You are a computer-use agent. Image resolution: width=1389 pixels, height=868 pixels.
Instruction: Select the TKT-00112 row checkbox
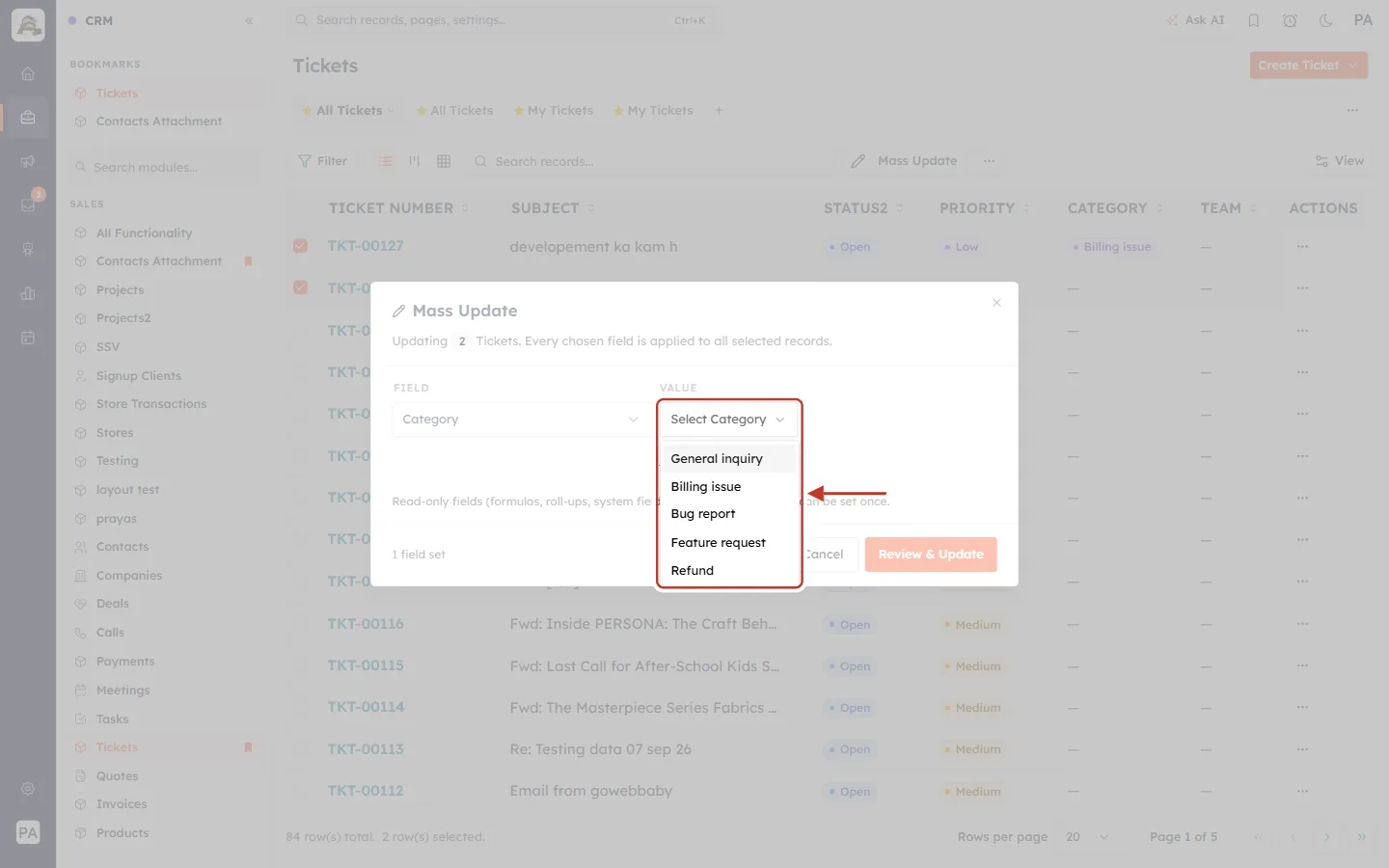(301, 791)
